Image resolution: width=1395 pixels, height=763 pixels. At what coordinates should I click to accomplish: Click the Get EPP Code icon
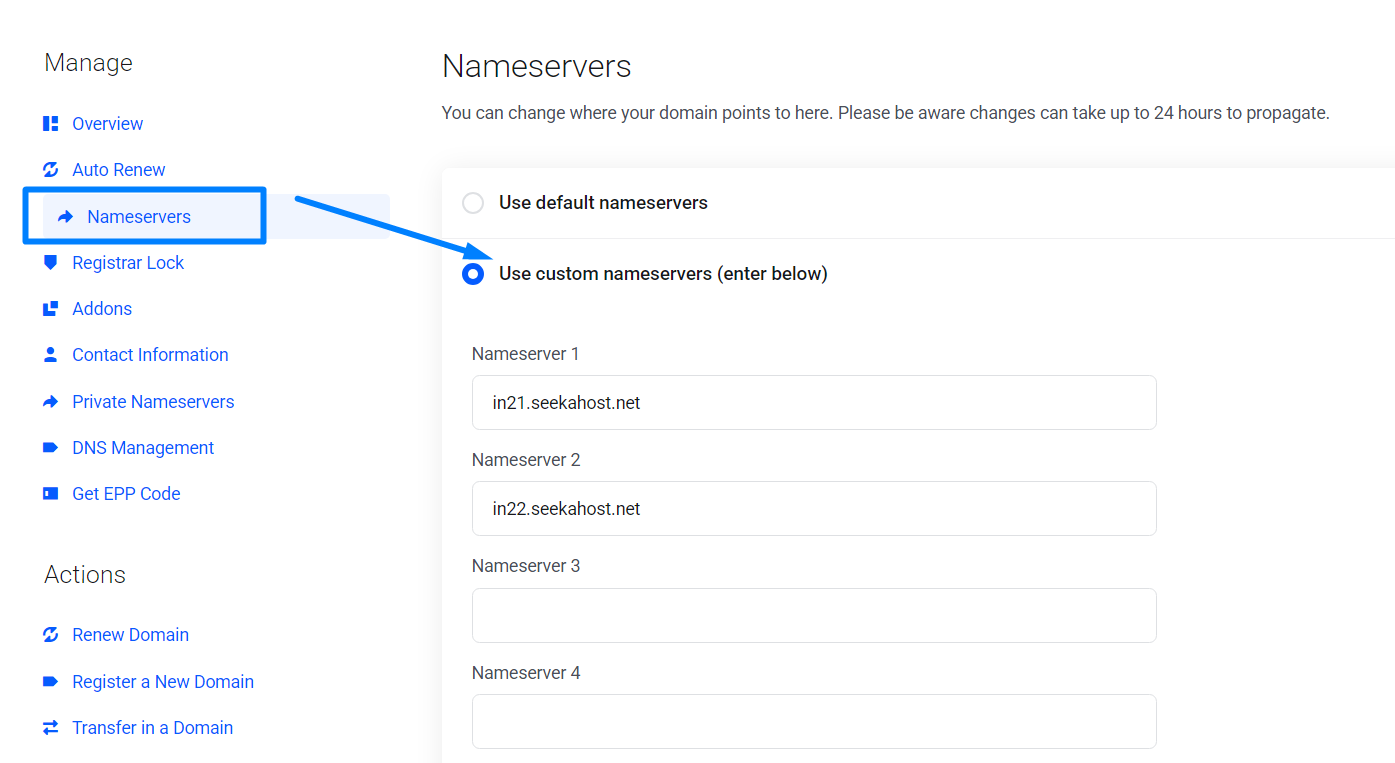click(51, 494)
